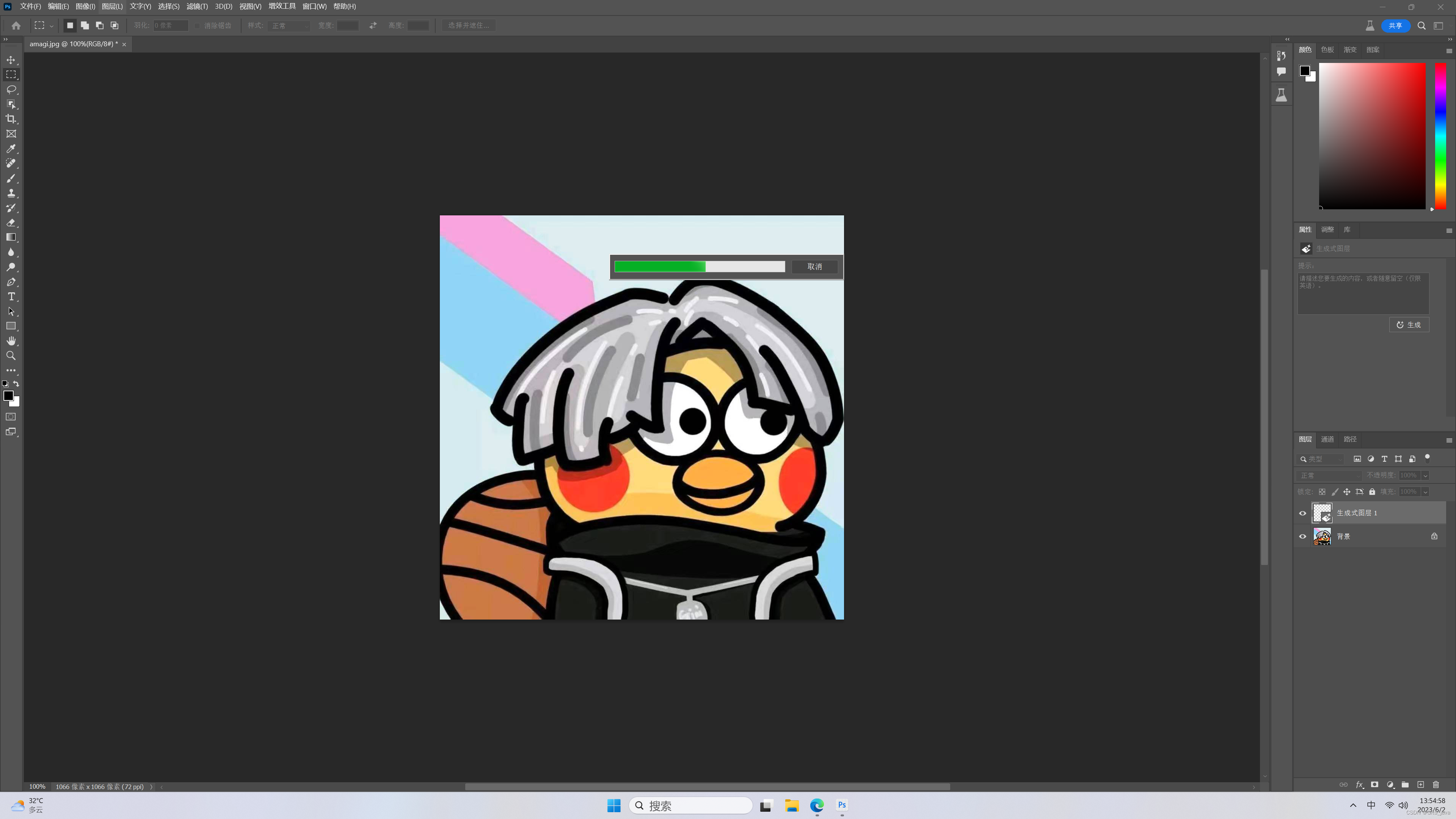
Task: Toggle visibility of the 背景 layer
Action: 1303,537
